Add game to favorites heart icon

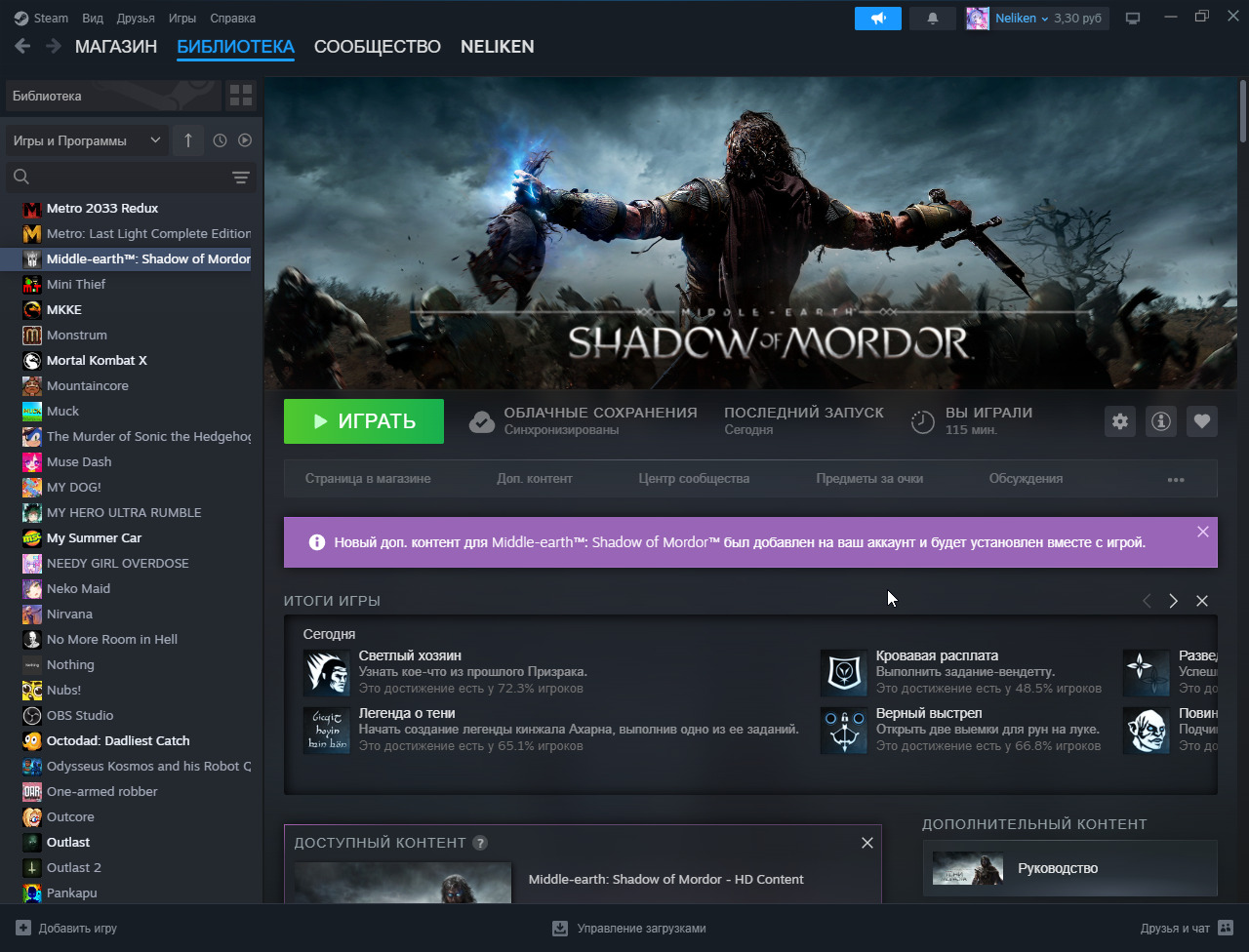pos(1202,421)
